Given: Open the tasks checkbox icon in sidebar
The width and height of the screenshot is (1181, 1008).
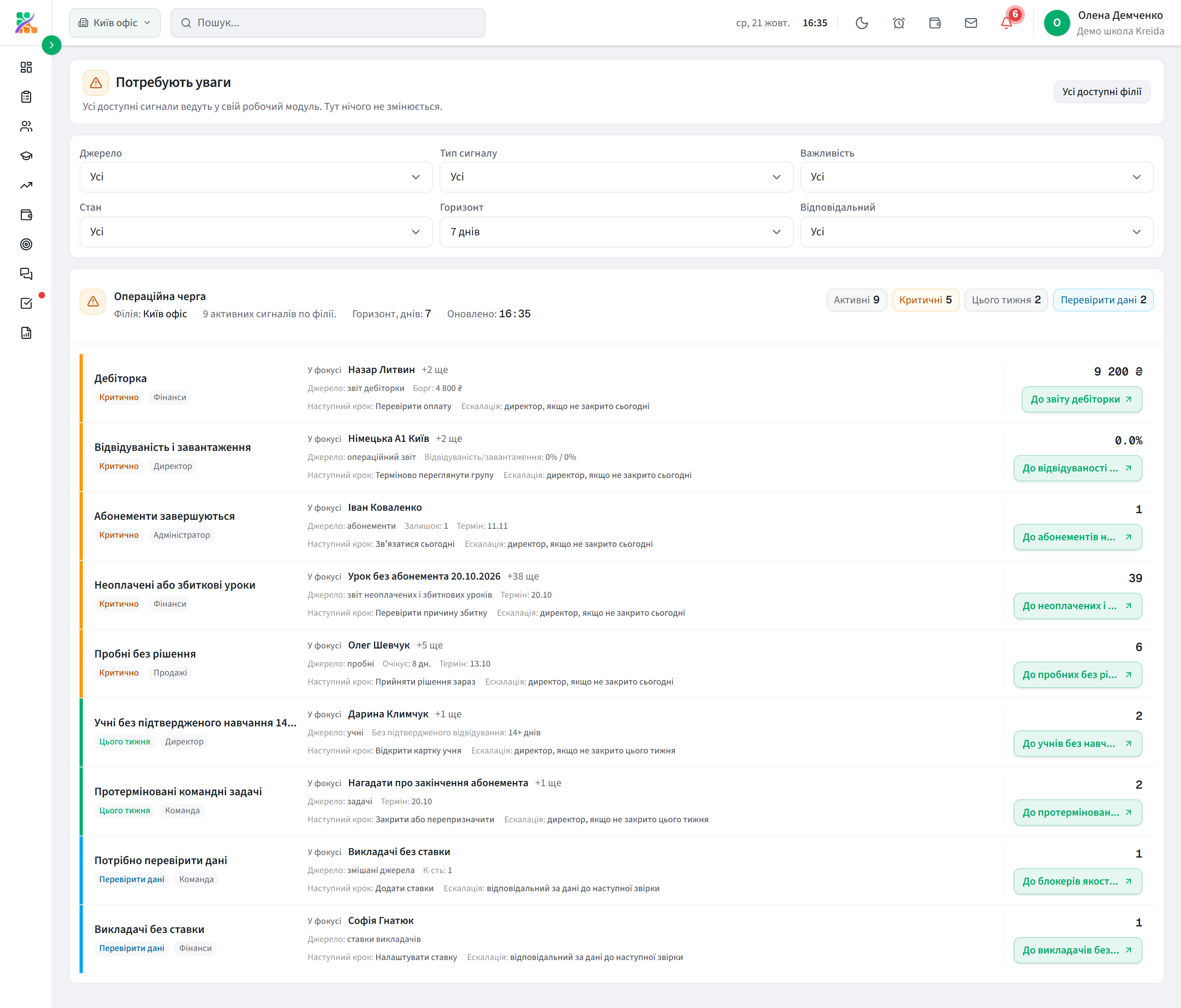Looking at the screenshot, I should click(x=26, y=303).
